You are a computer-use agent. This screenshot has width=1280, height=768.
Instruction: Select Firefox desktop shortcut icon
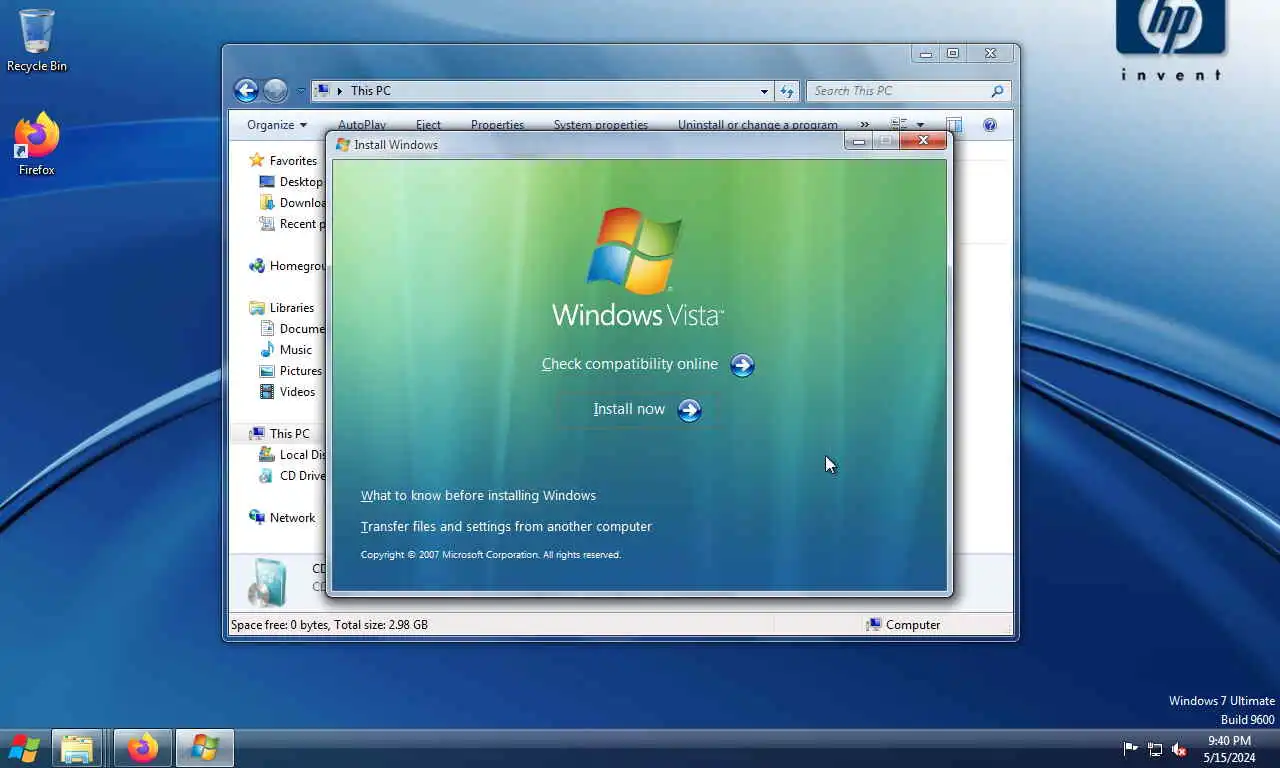(x=37, y=143)
